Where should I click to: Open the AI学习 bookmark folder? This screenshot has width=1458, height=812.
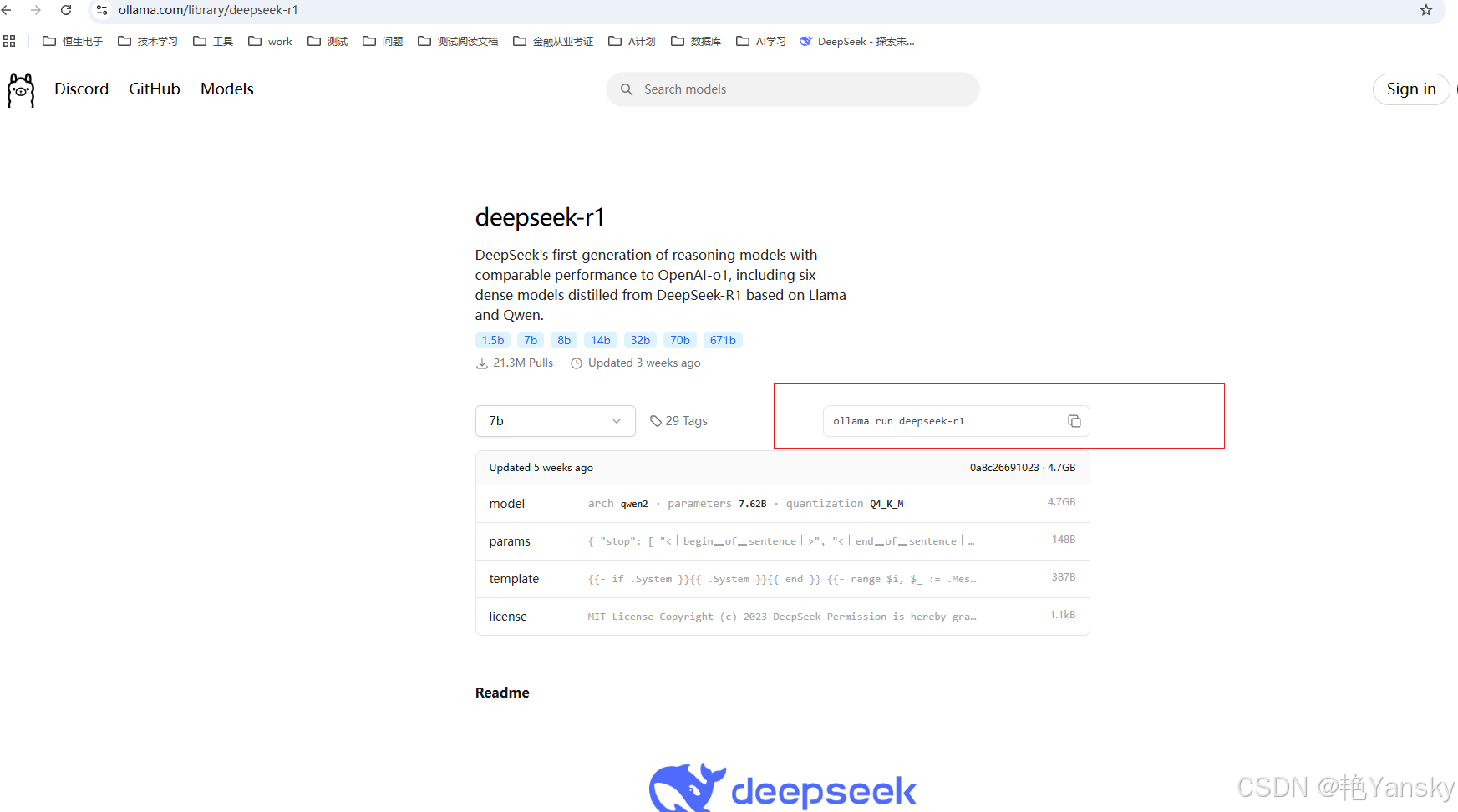click(761, 41)
